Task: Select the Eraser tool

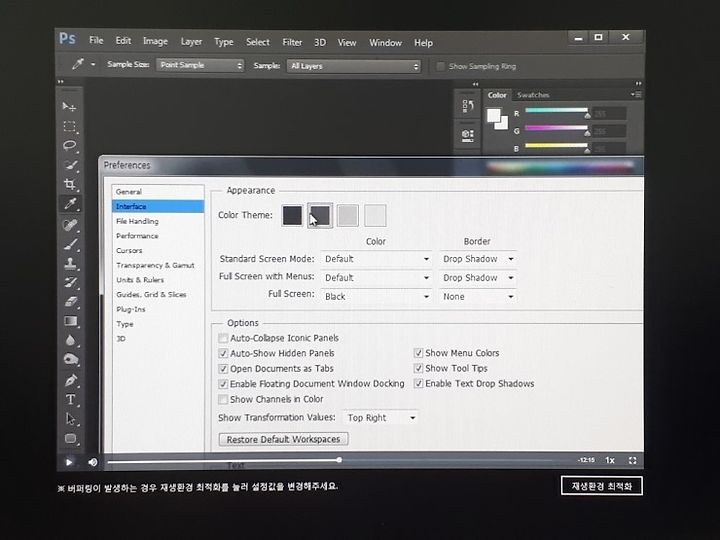Action: point(70,302)
